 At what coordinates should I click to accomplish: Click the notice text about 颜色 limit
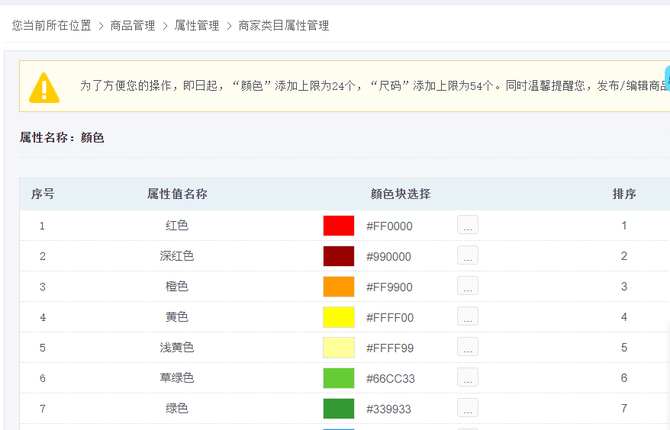pyautogui.click(x=375, y=86)
